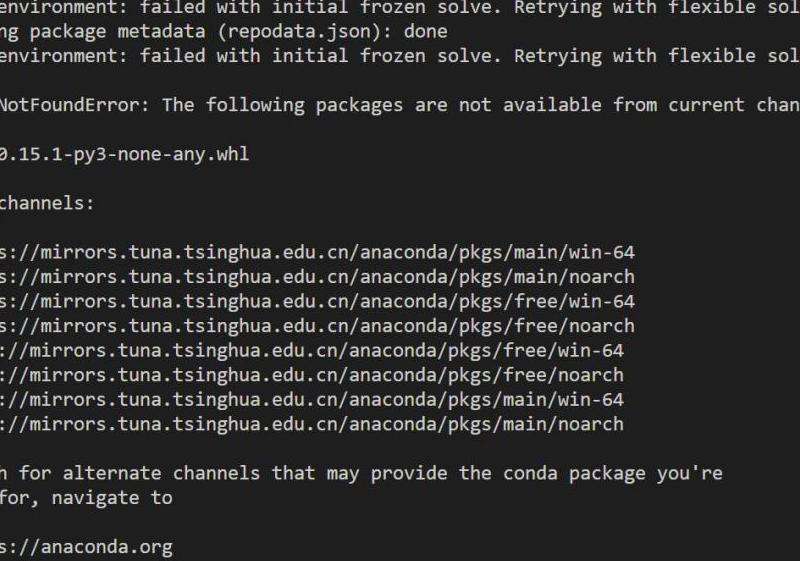The height and width of the screenshot is (561, 800).
Task: Click 'conda package you're' text
Action: 613,473
